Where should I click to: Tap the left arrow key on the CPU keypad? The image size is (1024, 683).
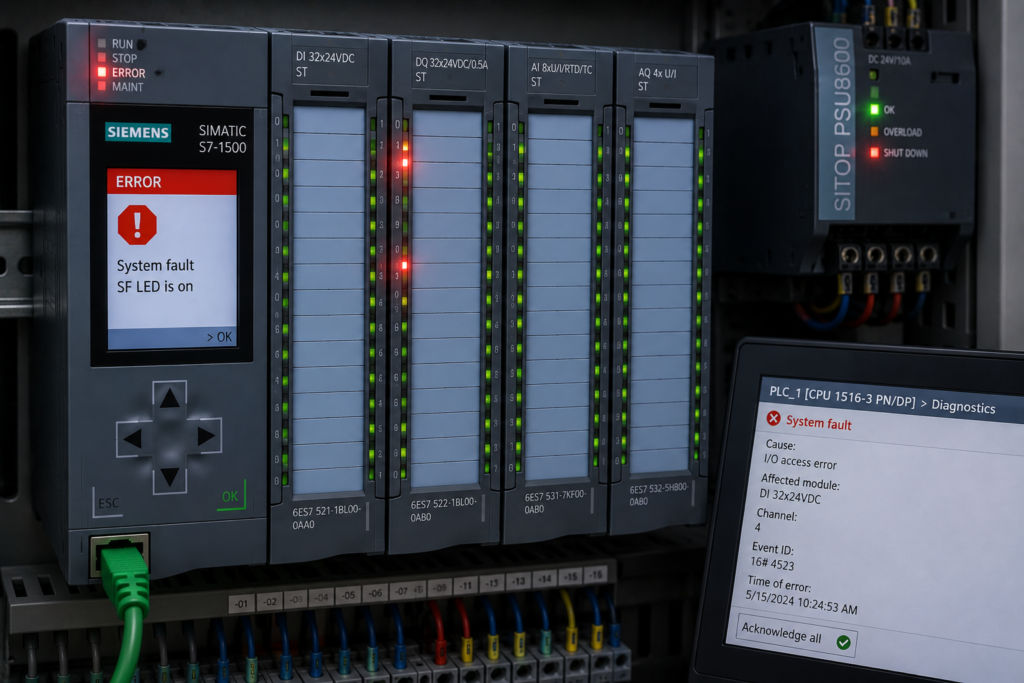134,438
